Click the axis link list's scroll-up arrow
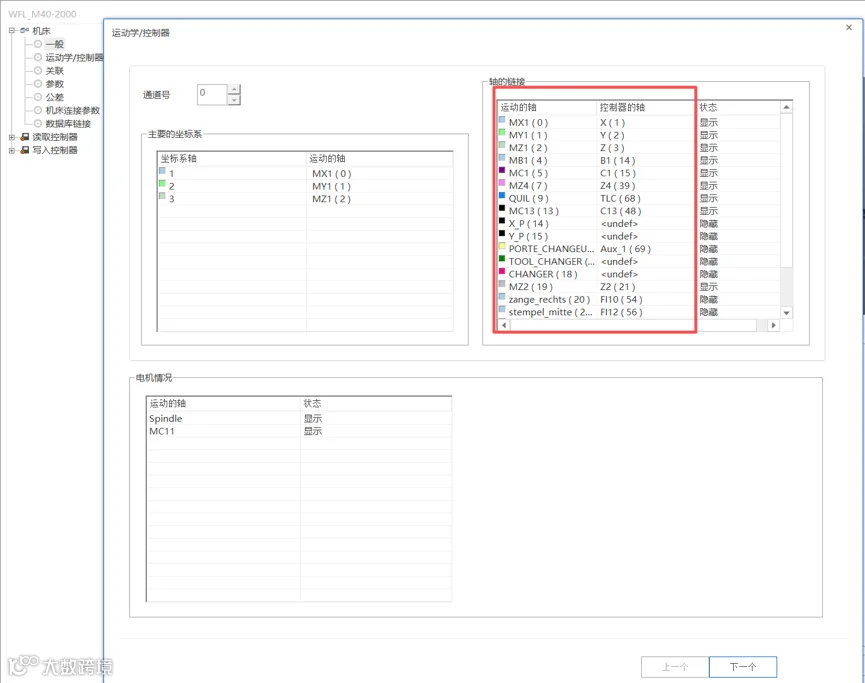 tap(787, 107)
